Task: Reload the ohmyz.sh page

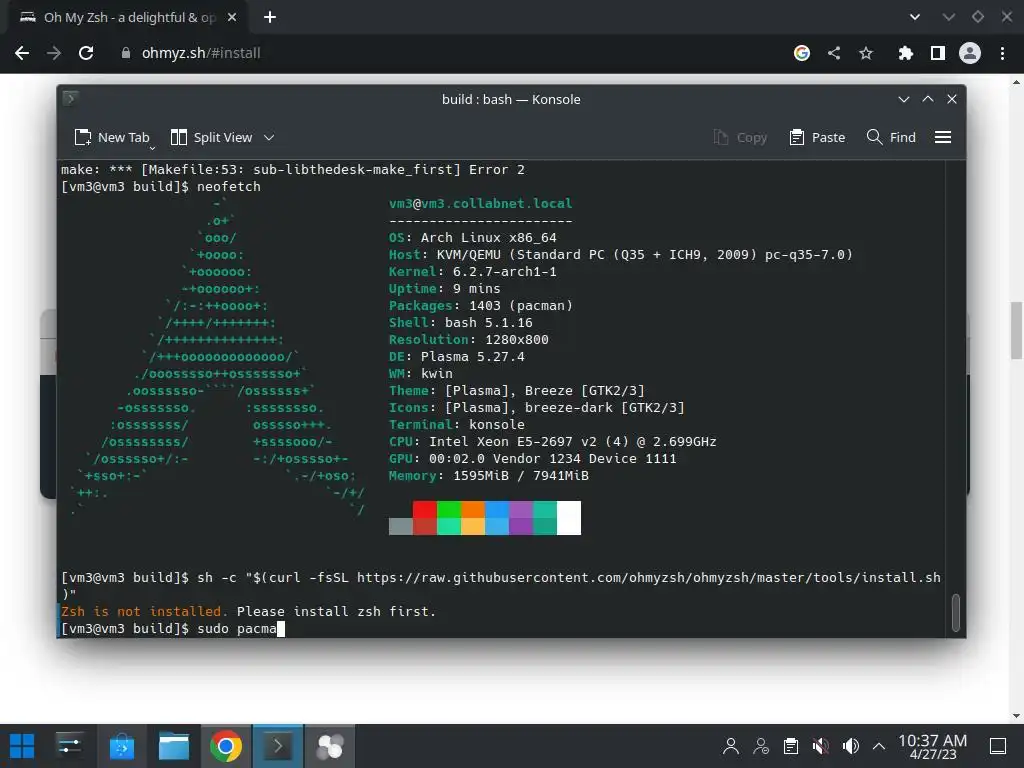Action: [x=86, y=53]
